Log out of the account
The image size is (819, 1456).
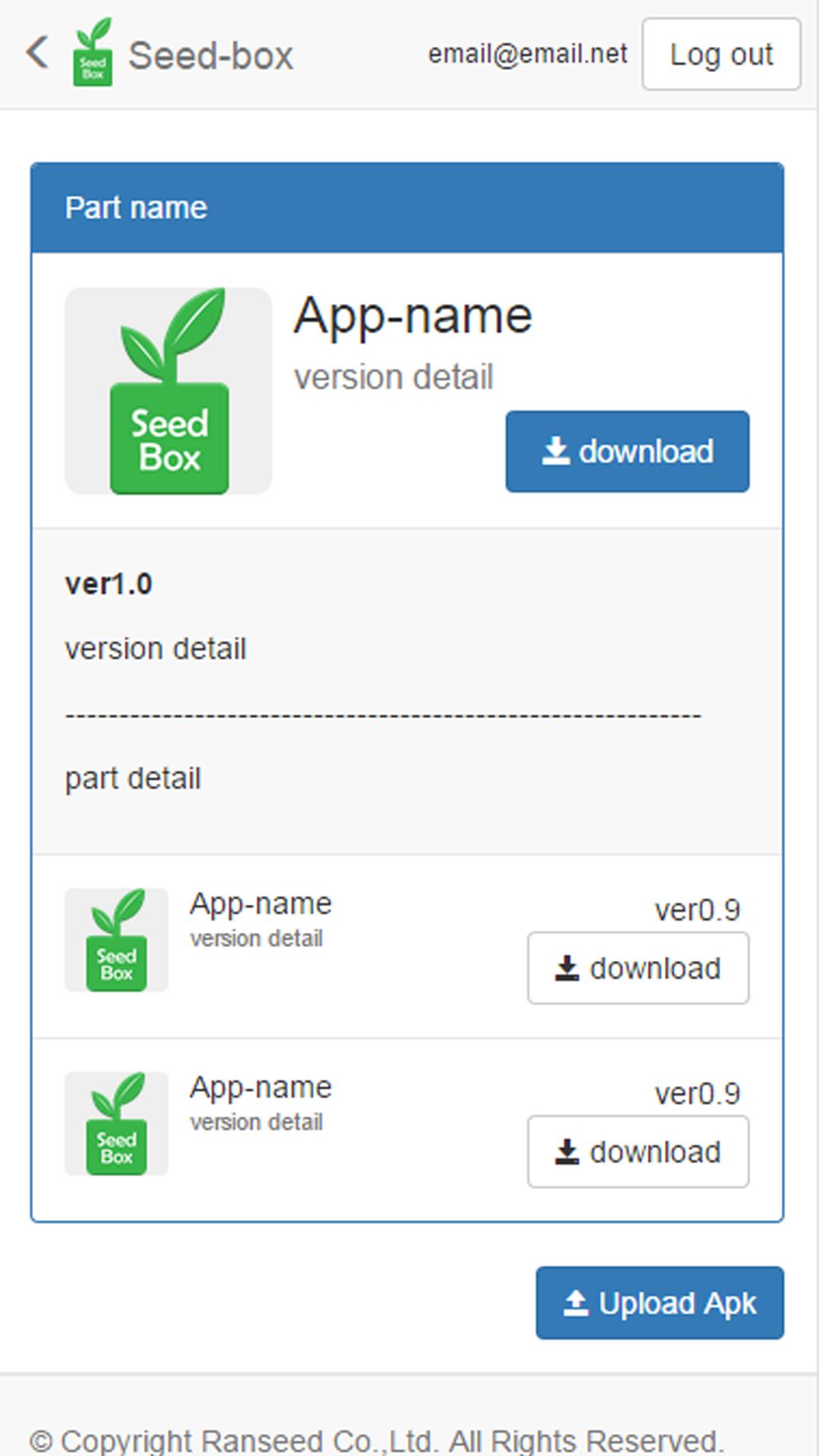720,55
